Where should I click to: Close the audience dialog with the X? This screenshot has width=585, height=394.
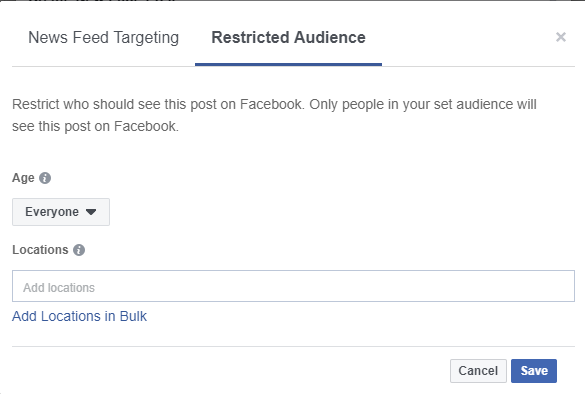(x=561, y=37)
